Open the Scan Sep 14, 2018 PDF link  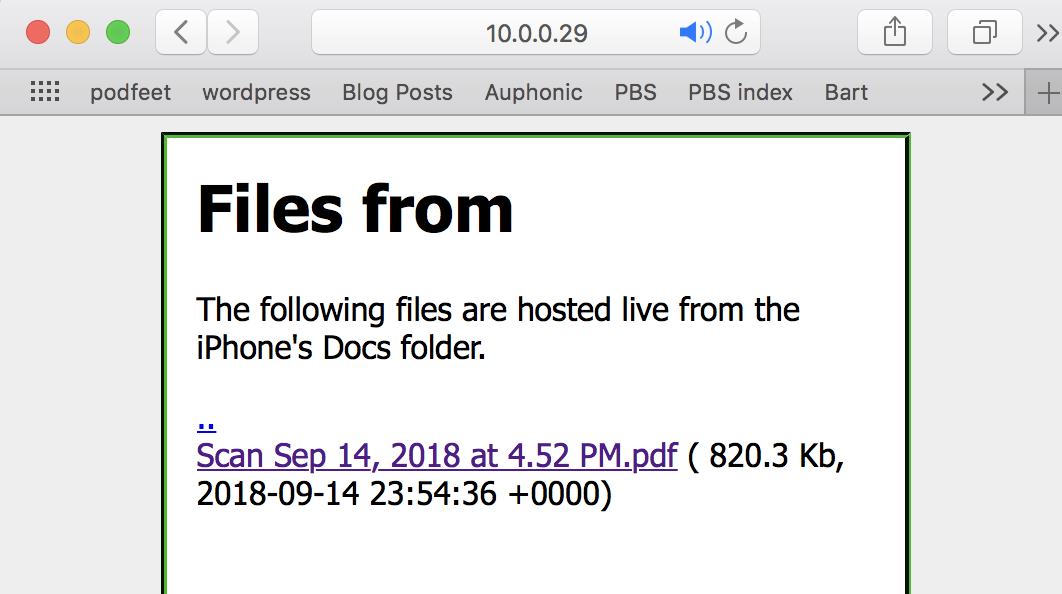point(437,456)
